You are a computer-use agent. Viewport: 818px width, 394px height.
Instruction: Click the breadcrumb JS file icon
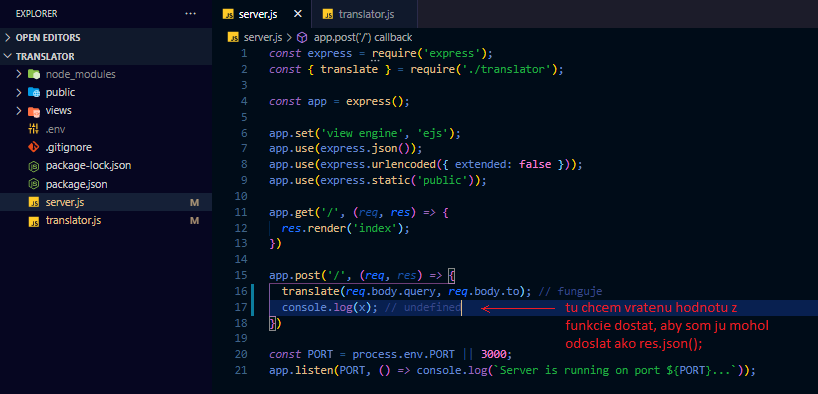click(x=234, y=38)
